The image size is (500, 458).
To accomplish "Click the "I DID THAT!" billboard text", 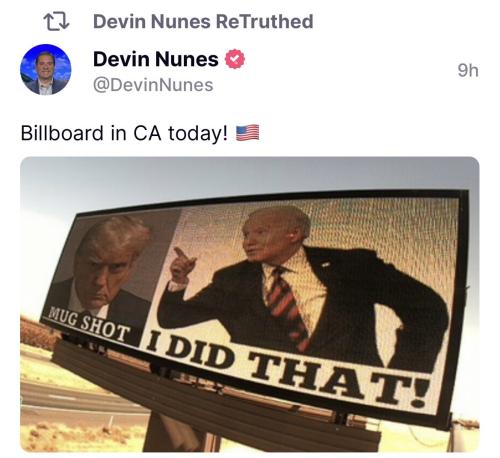I will (287, 368).
